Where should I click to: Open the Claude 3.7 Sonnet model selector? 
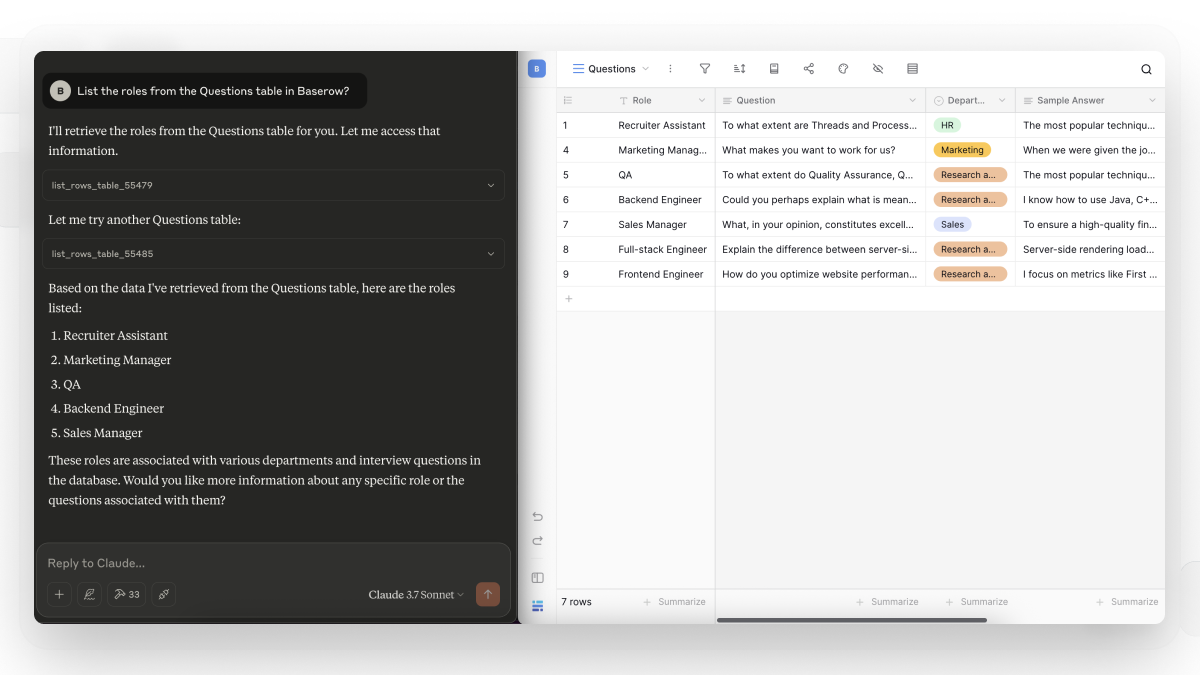(x=416, y=595)
